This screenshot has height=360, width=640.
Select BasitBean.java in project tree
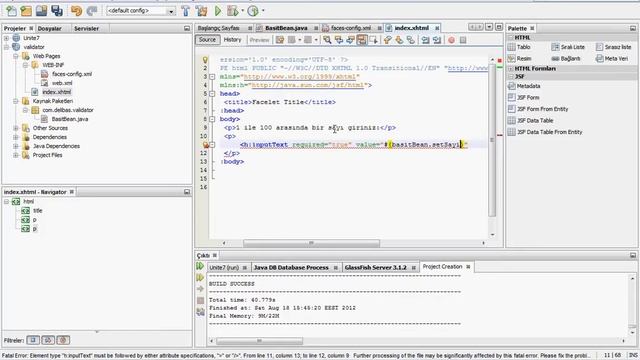[69, 119]
